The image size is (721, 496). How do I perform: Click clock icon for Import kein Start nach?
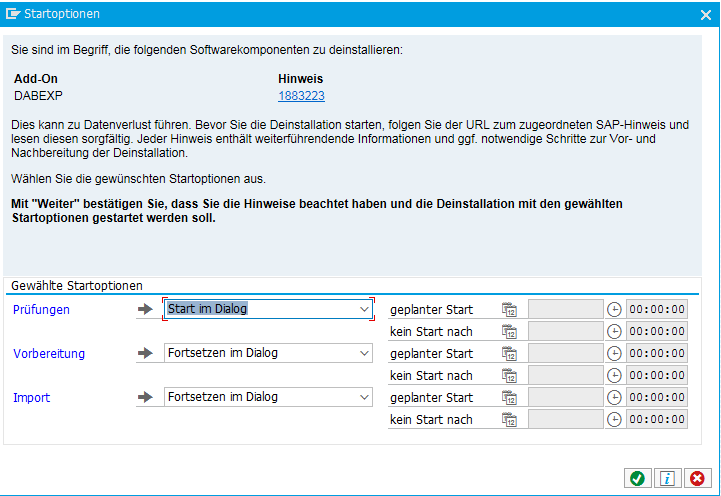coord(614,420)
